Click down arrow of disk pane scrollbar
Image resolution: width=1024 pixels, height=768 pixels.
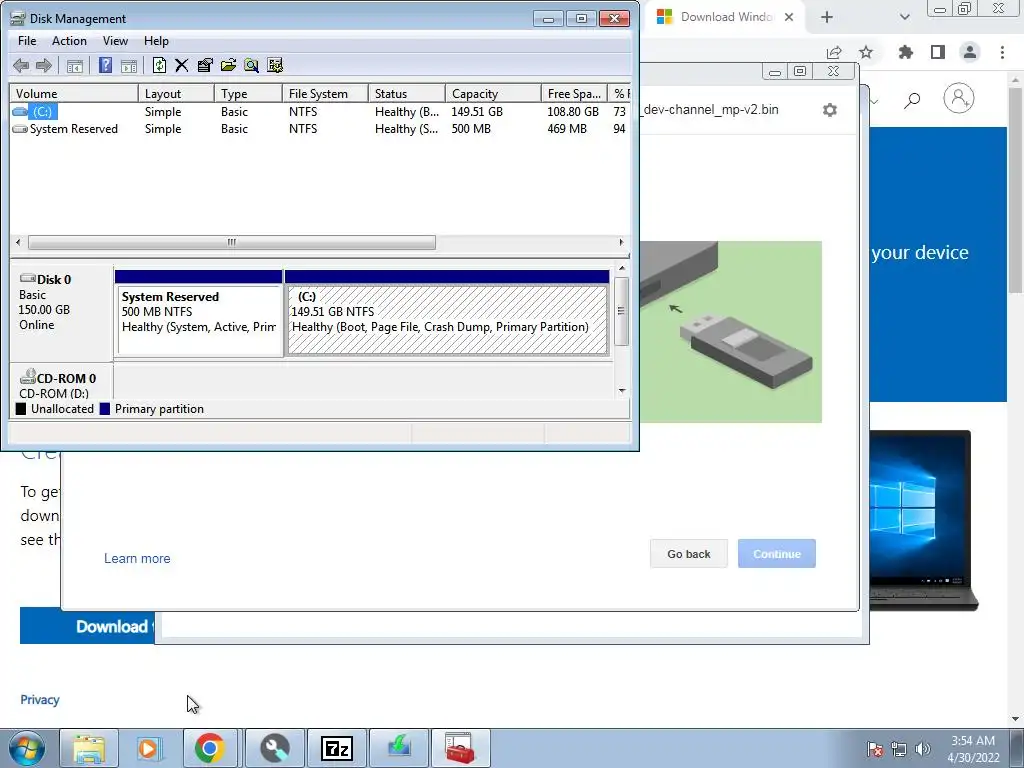(622, 391)
